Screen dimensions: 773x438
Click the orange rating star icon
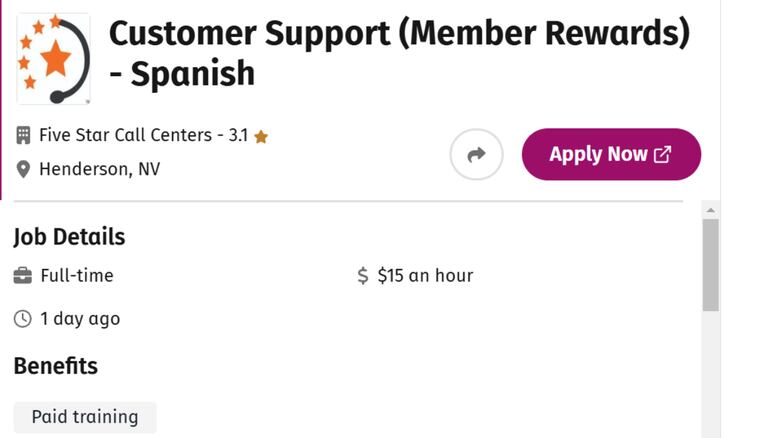(x=261, y=137)
